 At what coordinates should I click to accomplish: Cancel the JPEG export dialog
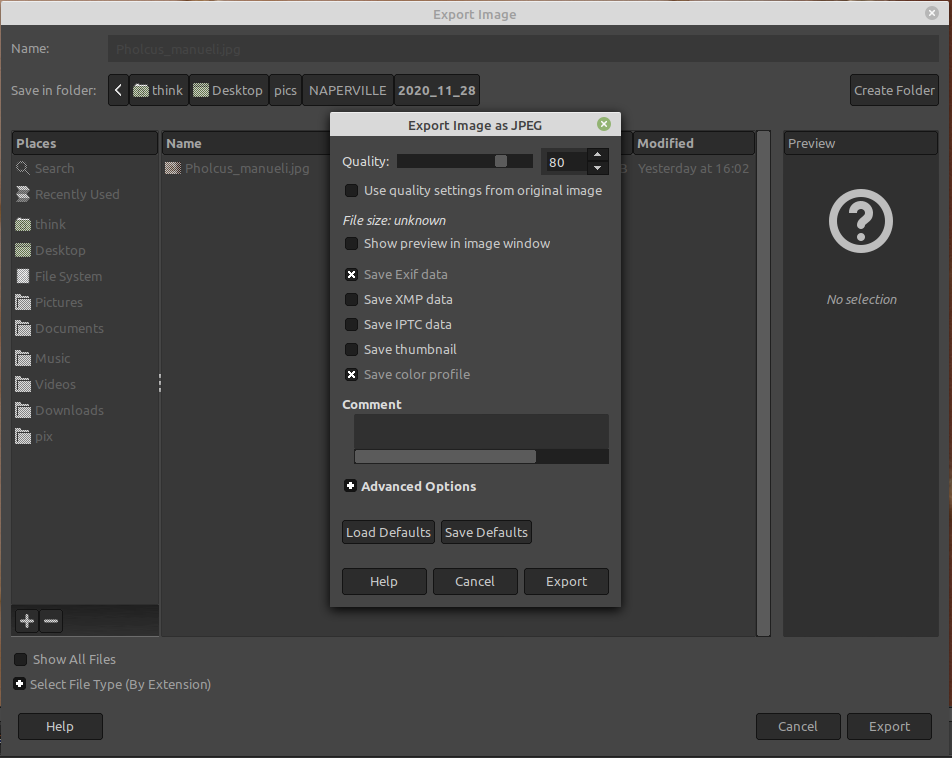tap(475, 581)
